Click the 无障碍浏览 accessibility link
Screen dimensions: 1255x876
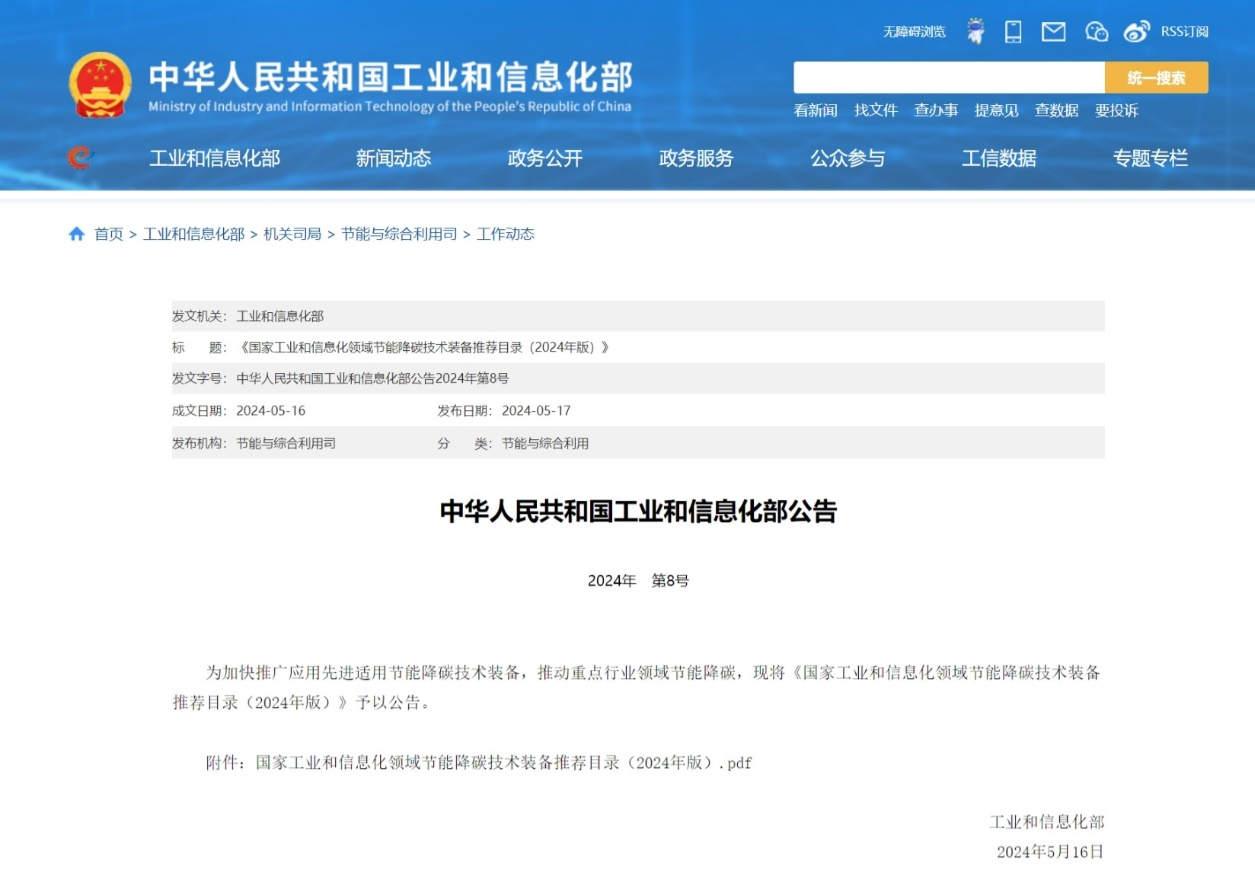coord(913,32)
